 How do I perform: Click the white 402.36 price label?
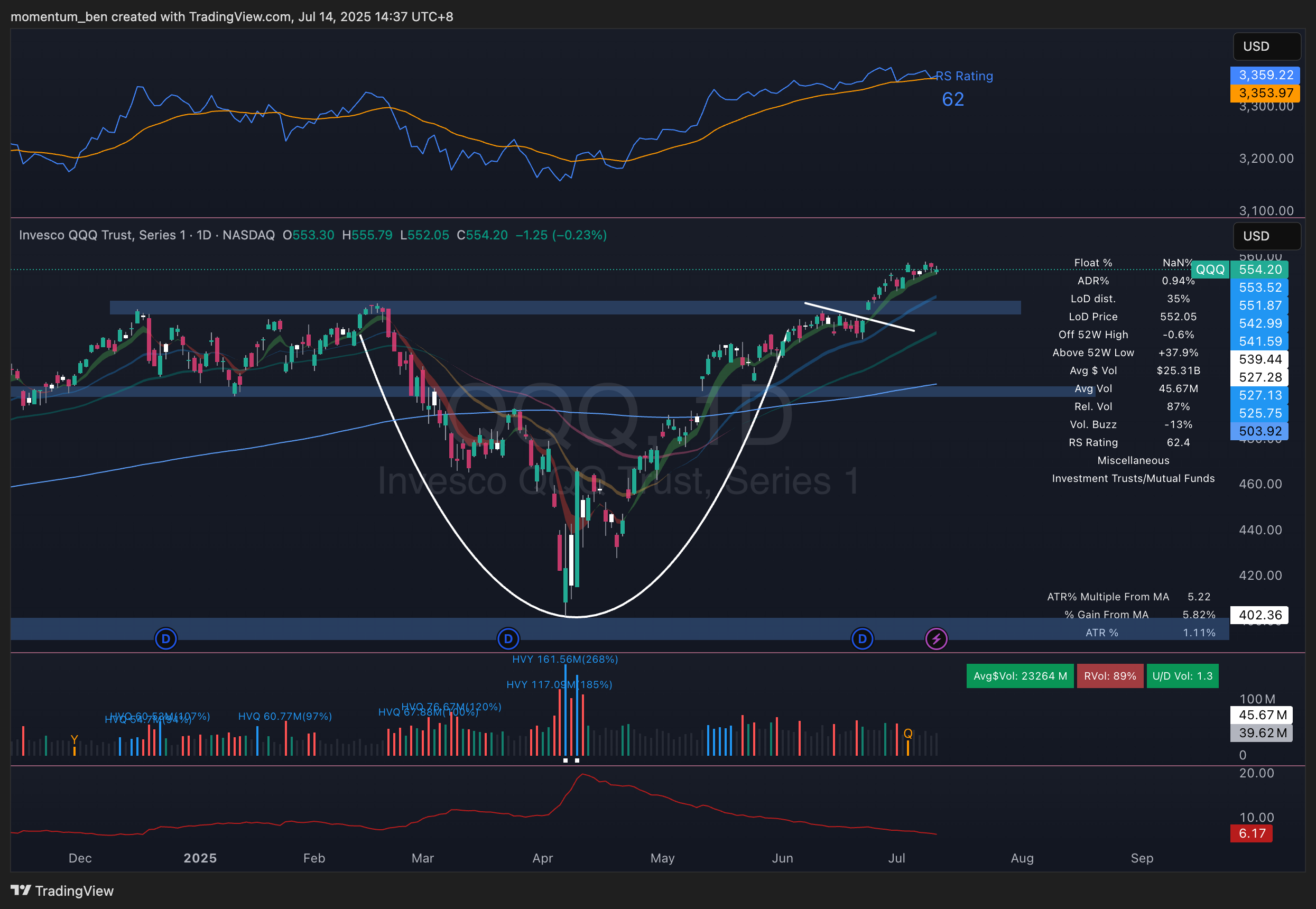(x=1259, y=615)
